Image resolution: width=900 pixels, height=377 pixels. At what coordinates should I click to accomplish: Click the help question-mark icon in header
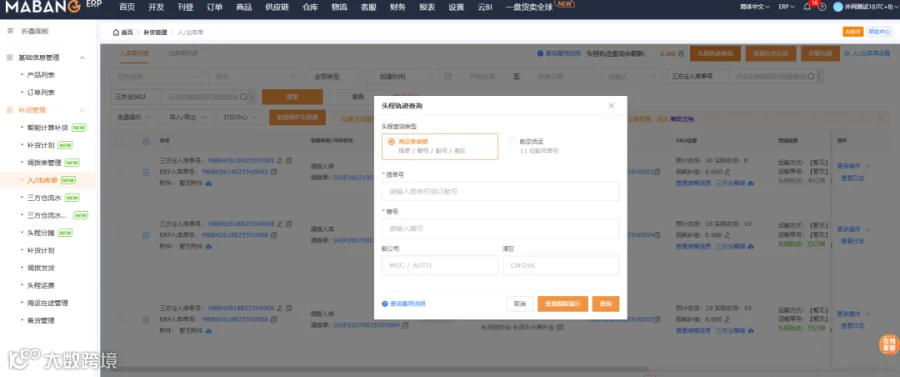822,7
